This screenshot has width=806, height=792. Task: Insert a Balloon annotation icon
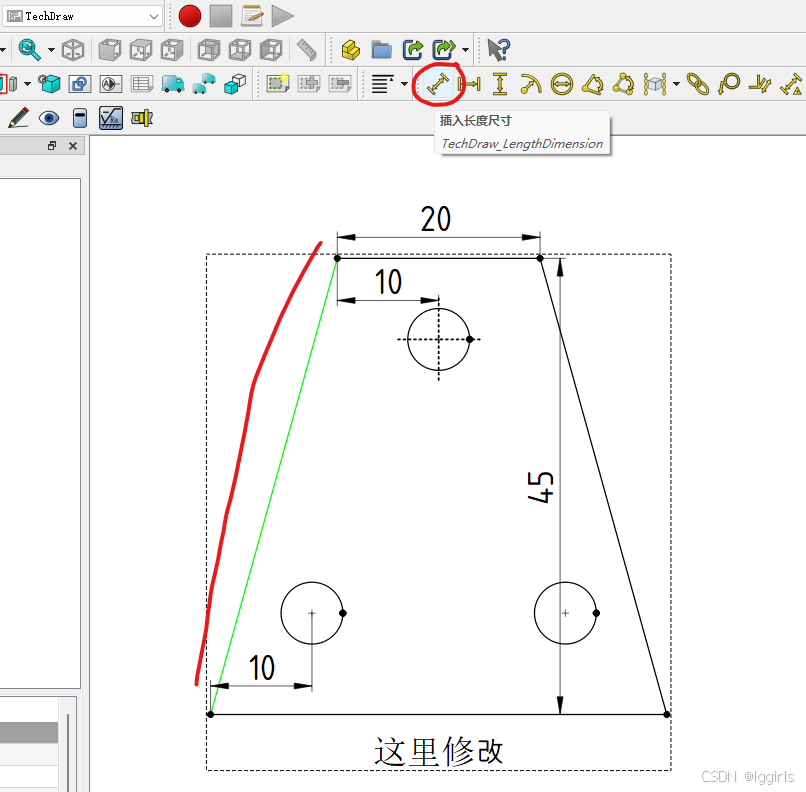coord(729,84)
